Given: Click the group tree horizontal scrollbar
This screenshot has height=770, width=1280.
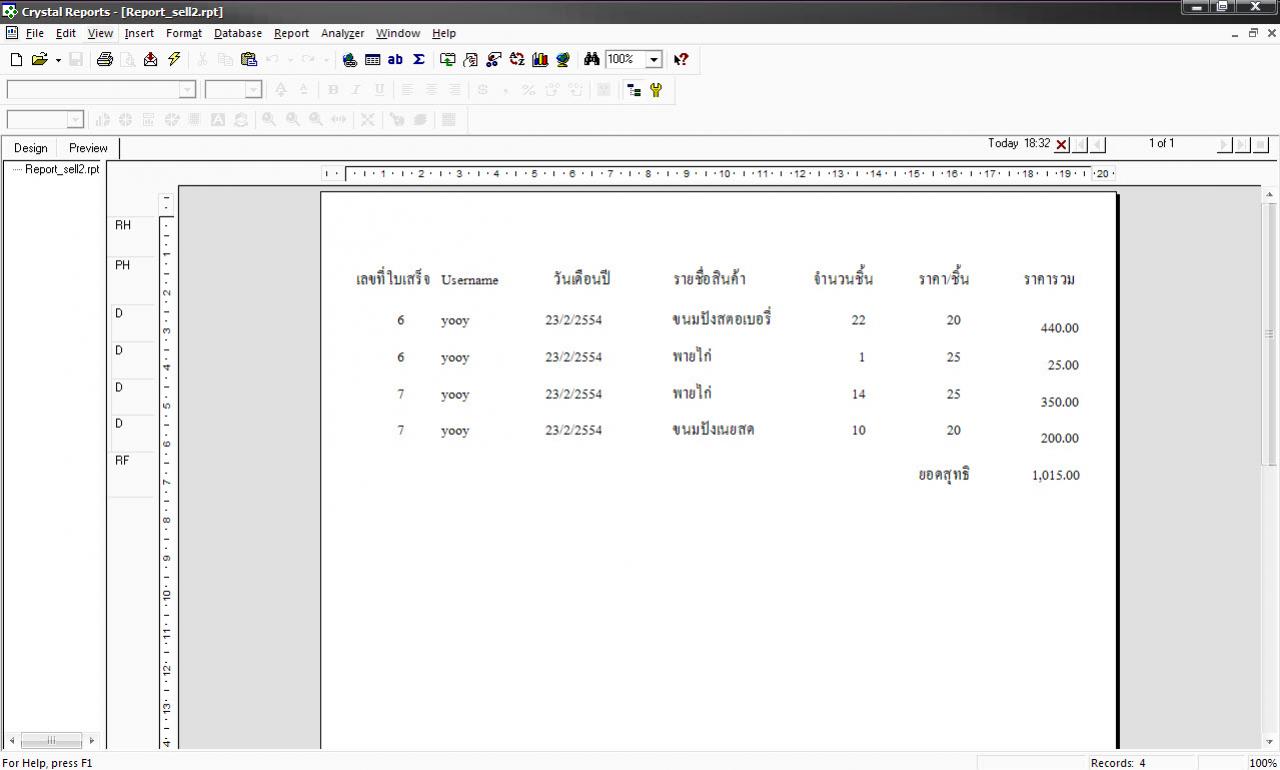Looking at the screenshot, I should pyautogui.click(x=50, y=741).
